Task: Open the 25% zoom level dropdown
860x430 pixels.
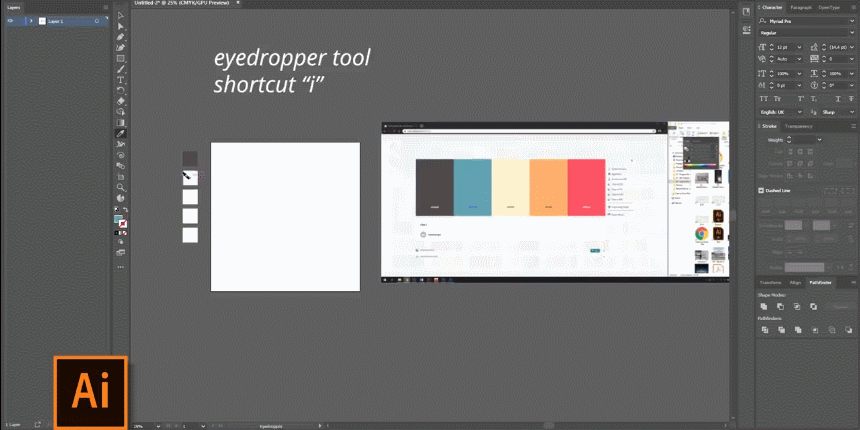Action: pos(159,426)
